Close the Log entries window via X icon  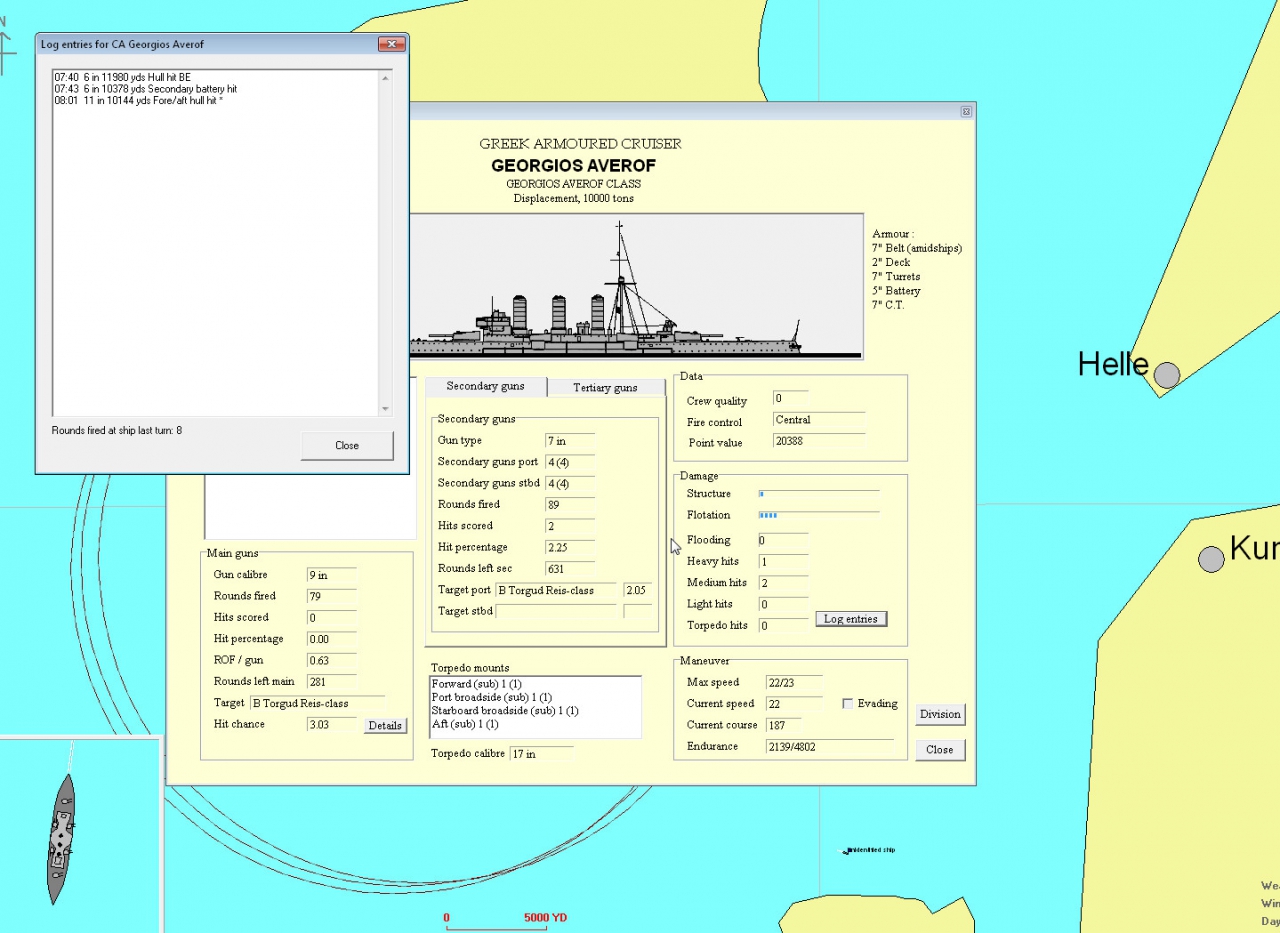coord(392,44)
